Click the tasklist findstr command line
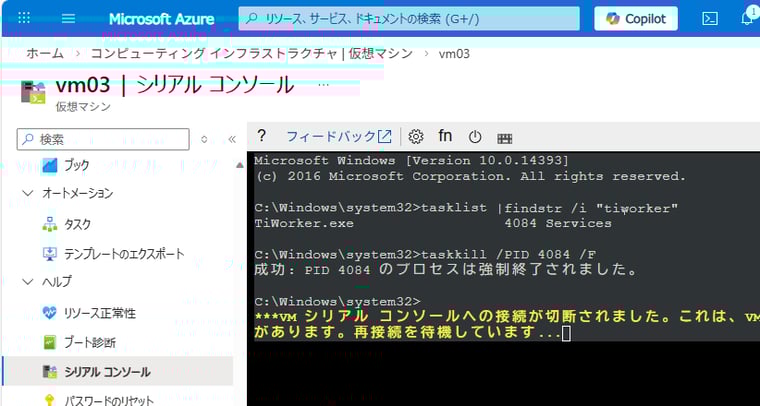Image resolution: width=760 pixels, height=406 pixels. (466, 208)
